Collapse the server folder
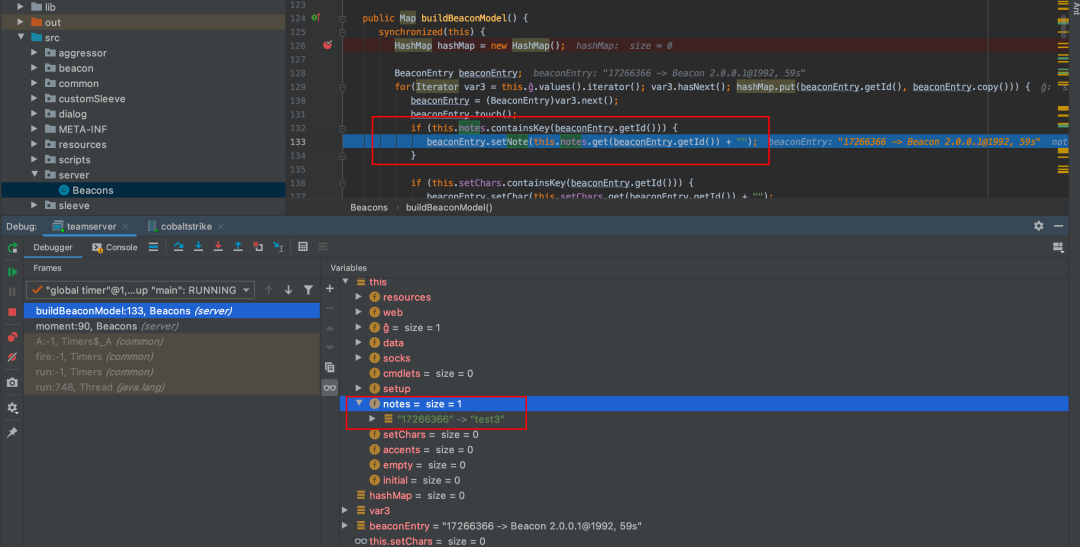This screenshot has height=547, width=1080. tap(35, 174)
